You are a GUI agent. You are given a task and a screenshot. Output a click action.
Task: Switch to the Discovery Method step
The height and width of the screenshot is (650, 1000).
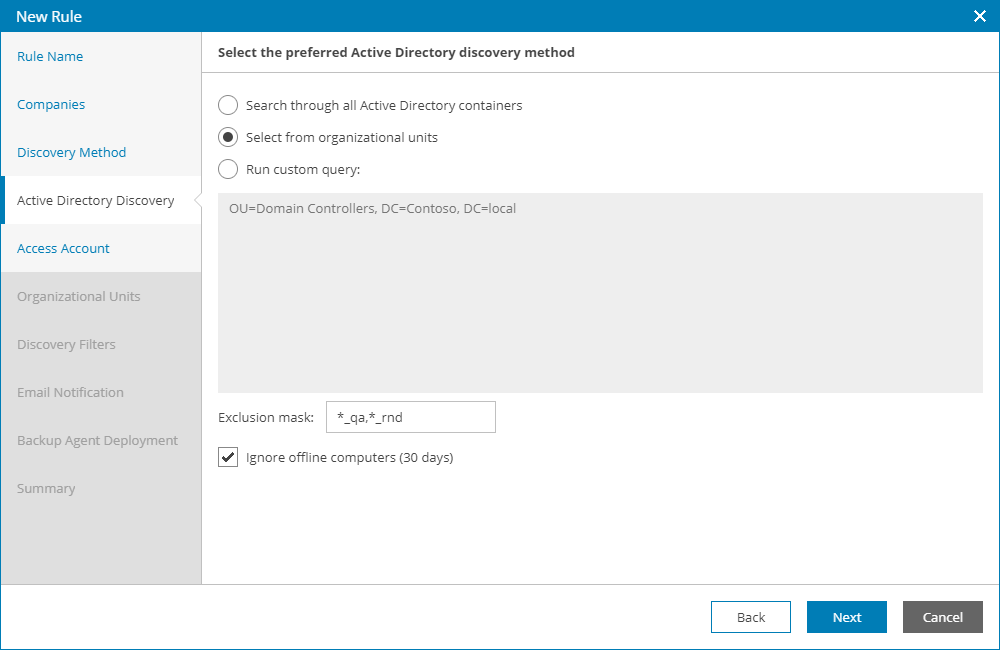coord(72,153)
